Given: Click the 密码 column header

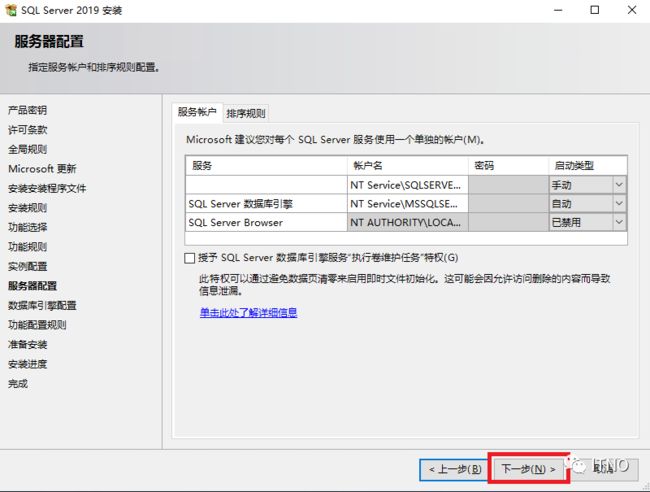Looking at the screenshot, I should click(x=508, y=166).
